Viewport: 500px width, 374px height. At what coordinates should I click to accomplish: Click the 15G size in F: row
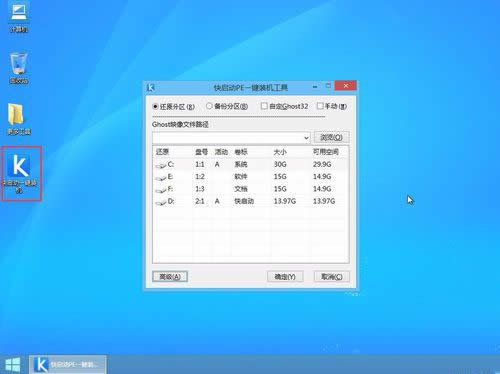tap(280, 189)
